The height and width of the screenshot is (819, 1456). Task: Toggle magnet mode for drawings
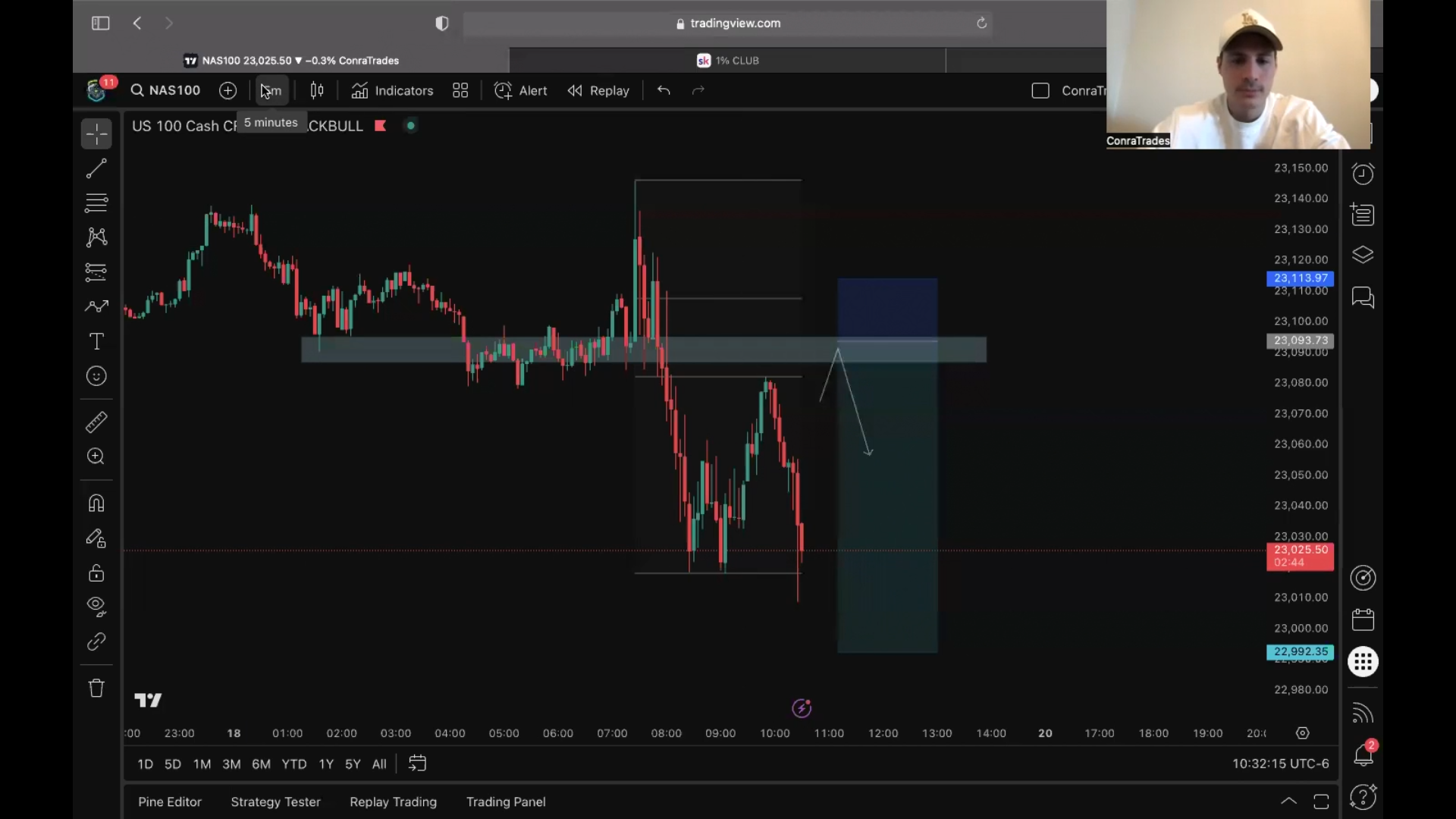click(96, 503)
